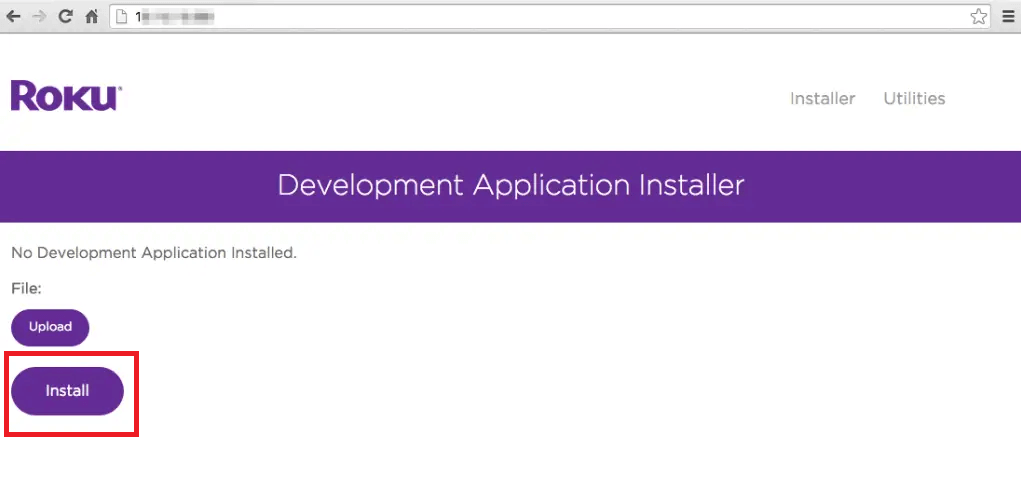This screenshot has width=1021, height=486.
Task: Click the page info icon in address bar
Action: [123, 17]
